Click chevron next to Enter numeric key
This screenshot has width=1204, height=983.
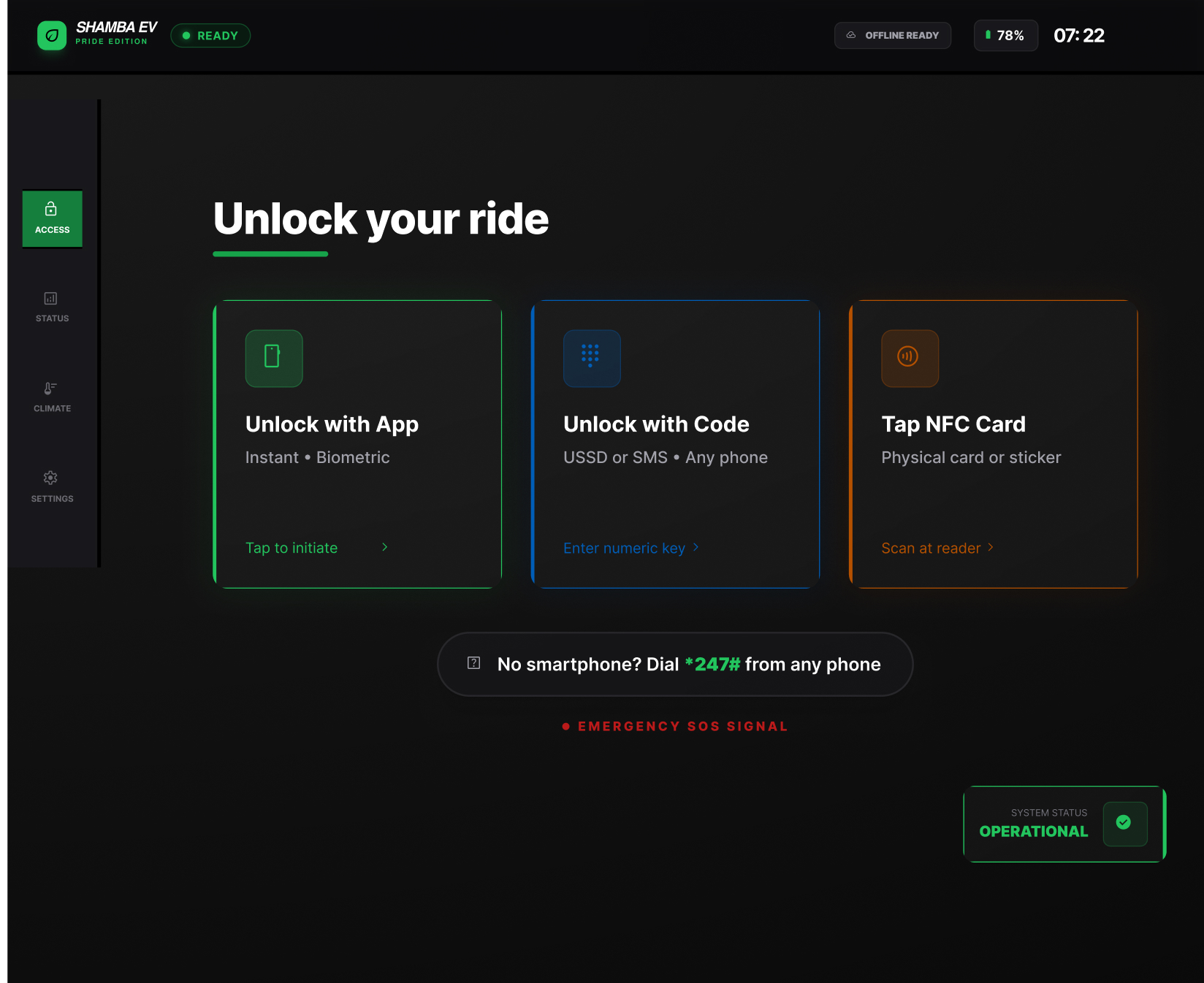click(x=696, y=547)
